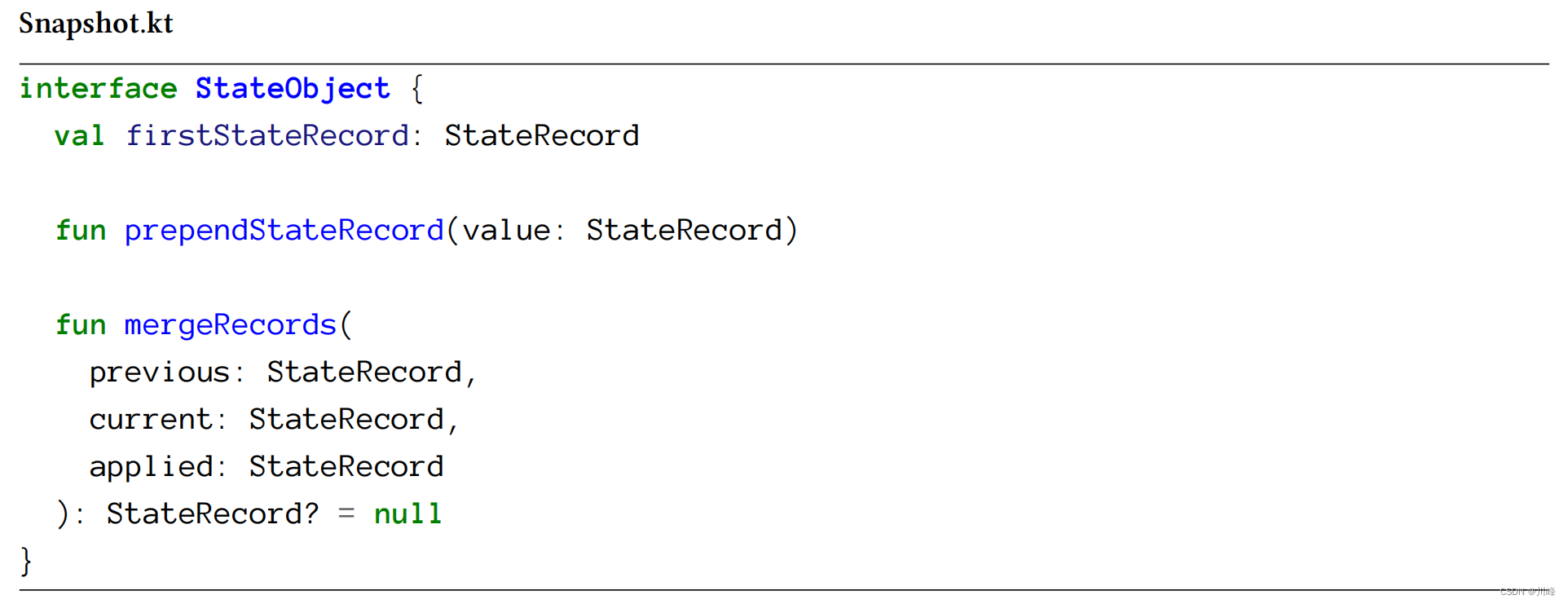Select the mergeRecords function name
The width and height of the screenshot is (1568, 604).
tap(230, 324)
